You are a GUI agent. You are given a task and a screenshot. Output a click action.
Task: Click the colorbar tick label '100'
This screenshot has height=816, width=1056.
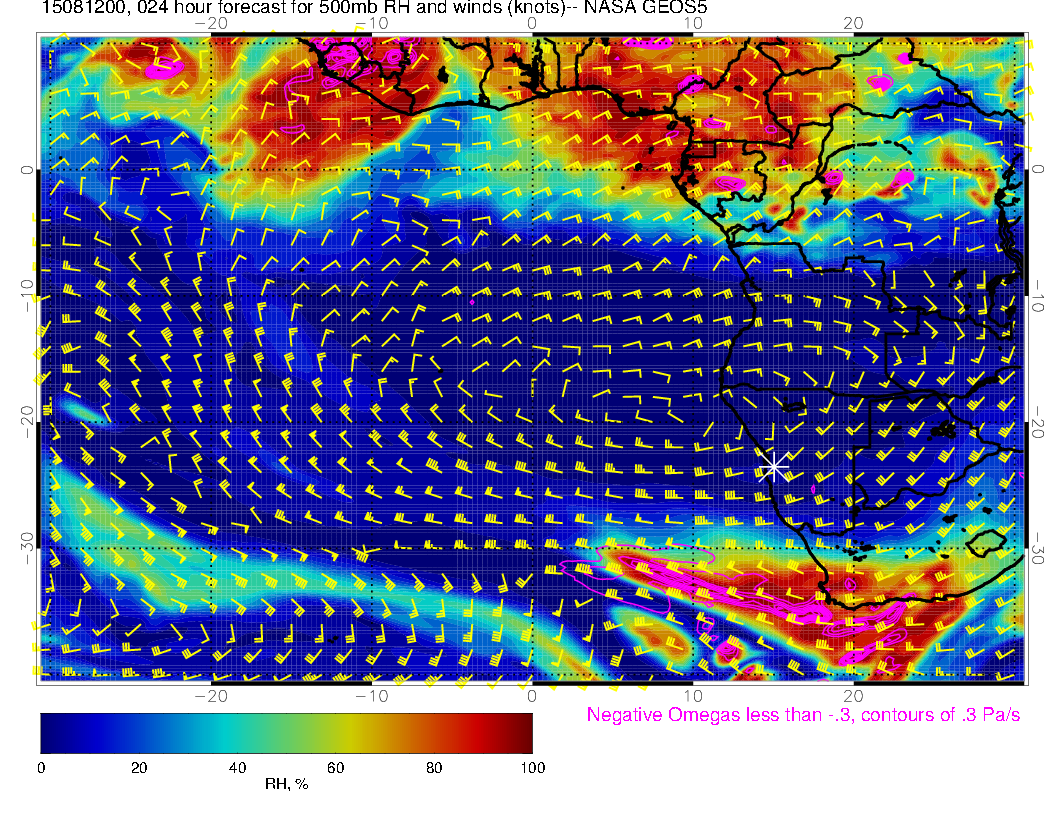[x=532, y=767]
